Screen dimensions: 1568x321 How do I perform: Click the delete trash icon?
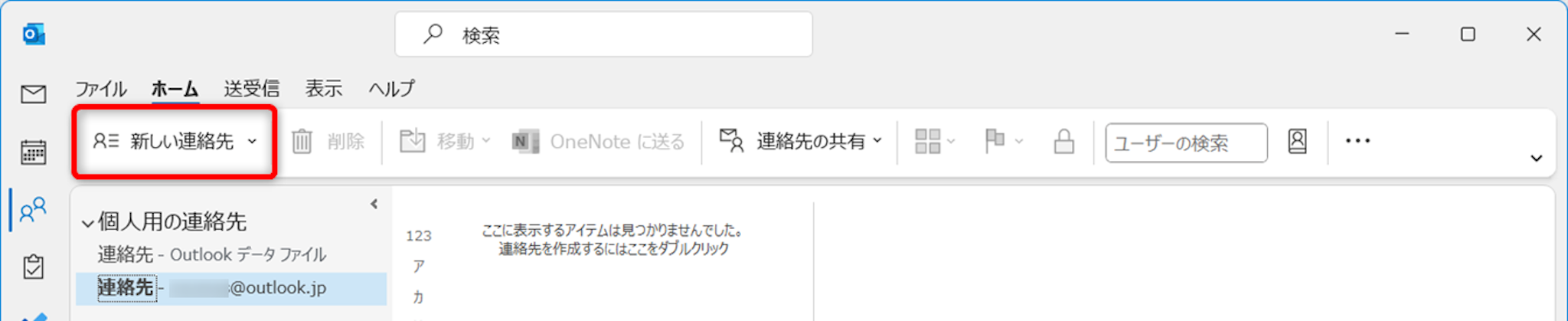(x=302, y=142)
